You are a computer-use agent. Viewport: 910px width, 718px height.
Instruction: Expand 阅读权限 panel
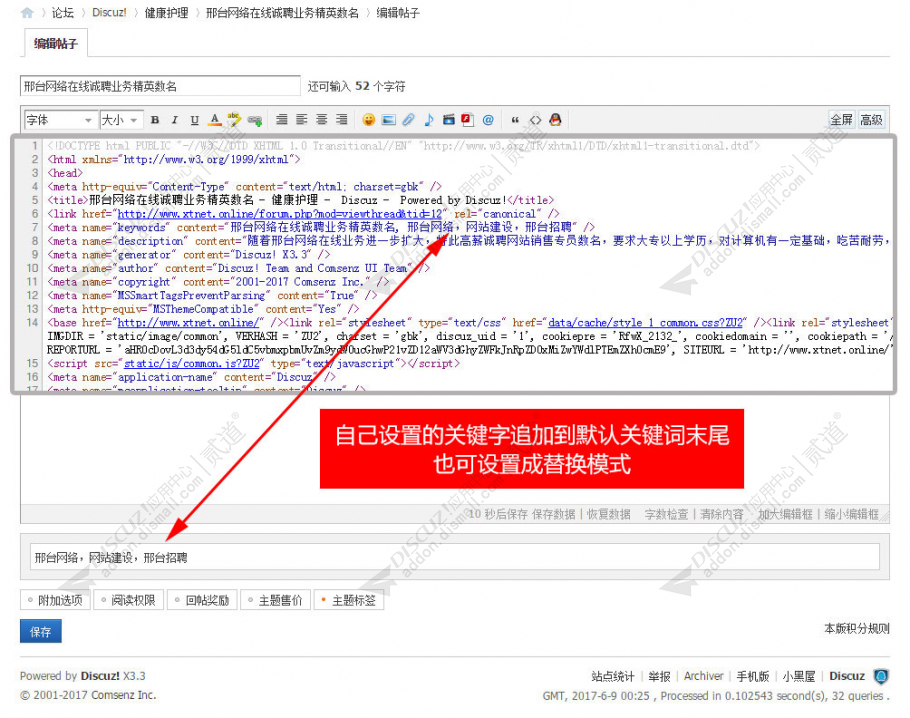128,600
